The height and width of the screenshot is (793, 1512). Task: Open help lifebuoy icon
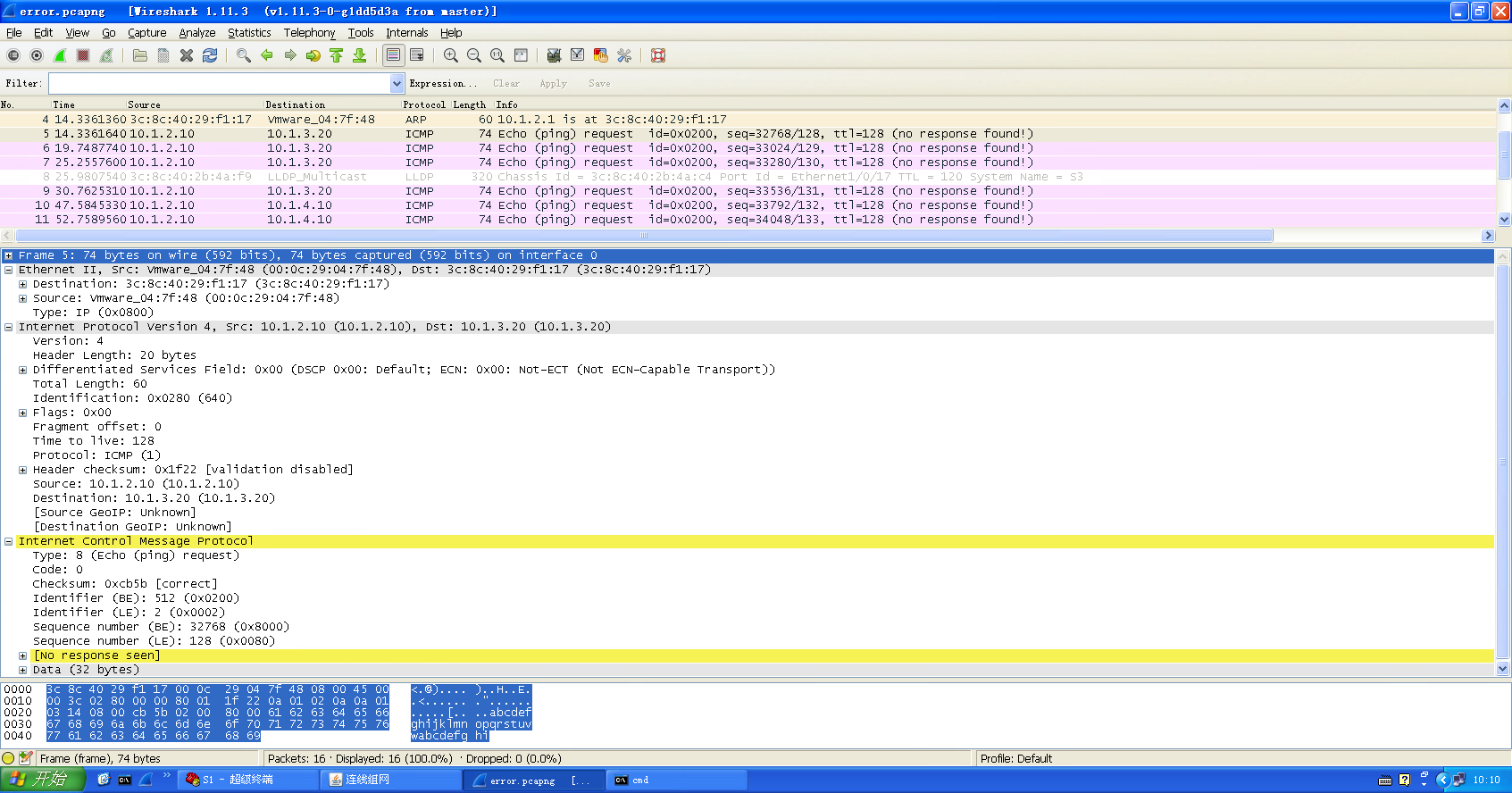click(658, 55)
